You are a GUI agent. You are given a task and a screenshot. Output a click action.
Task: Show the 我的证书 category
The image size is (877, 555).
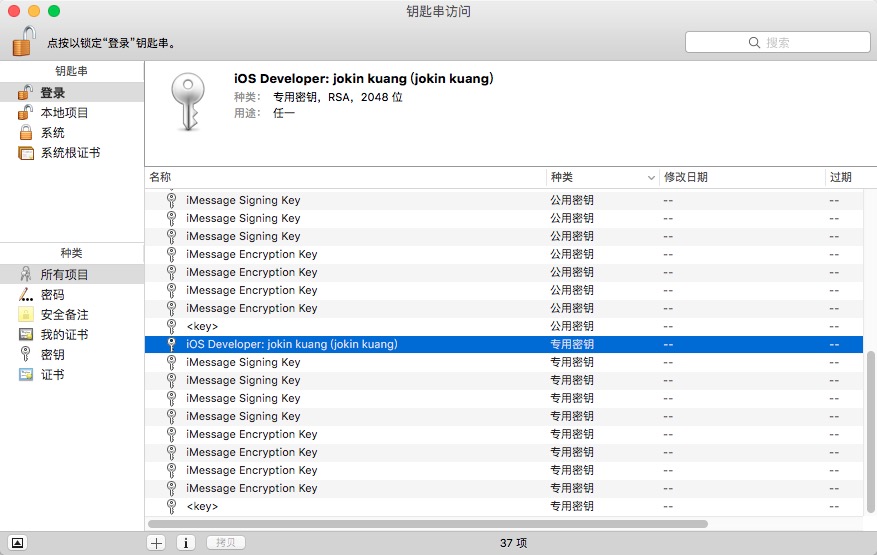72,335
